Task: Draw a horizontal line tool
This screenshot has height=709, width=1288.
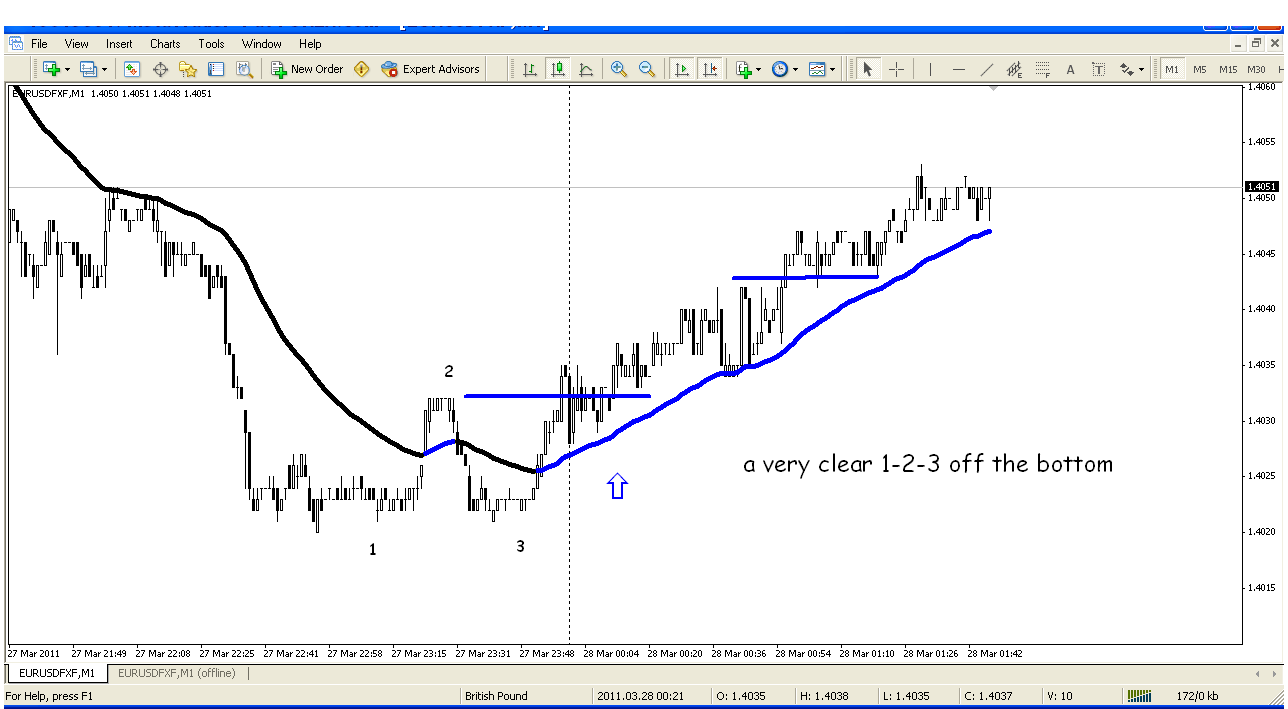Action: pyautogui.click(x=959, y=69)
